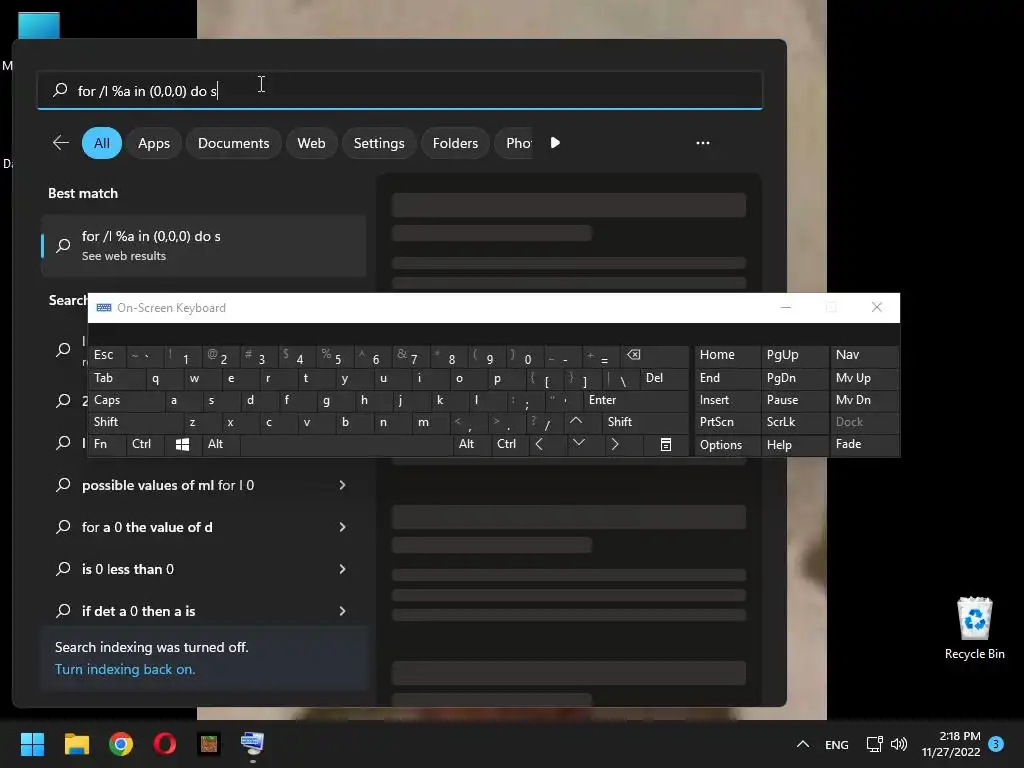Select the All filter tab
The image size is (1024, 768).
pos(102,143)
